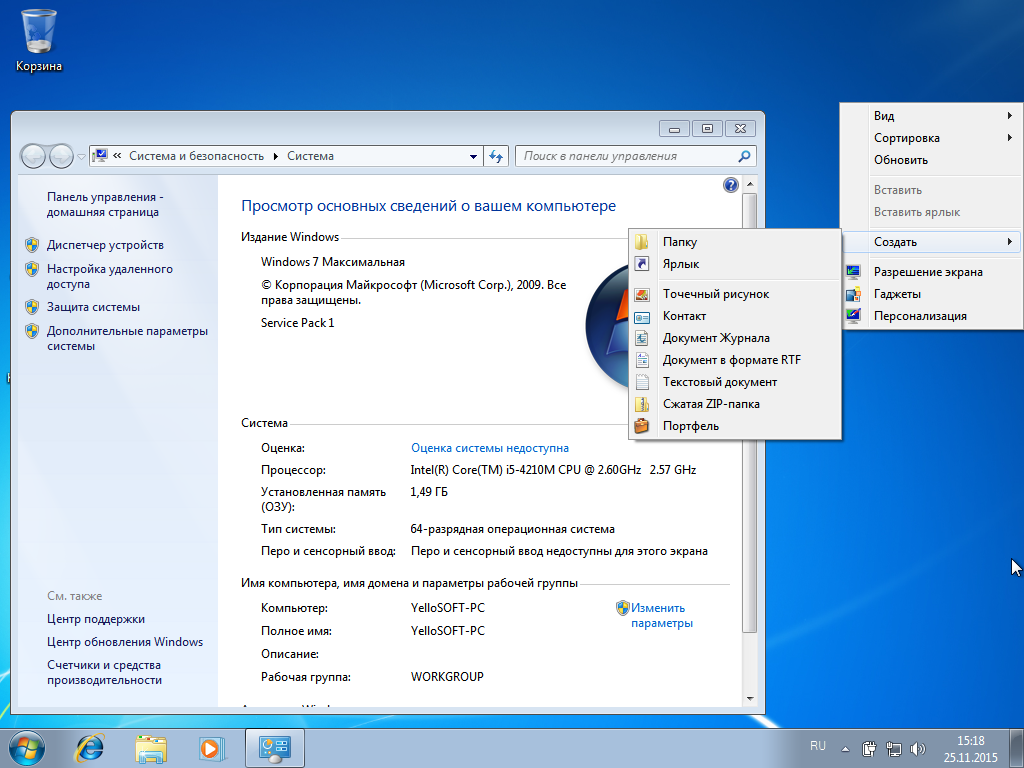Open help with the blue question mark

point(731,185)
